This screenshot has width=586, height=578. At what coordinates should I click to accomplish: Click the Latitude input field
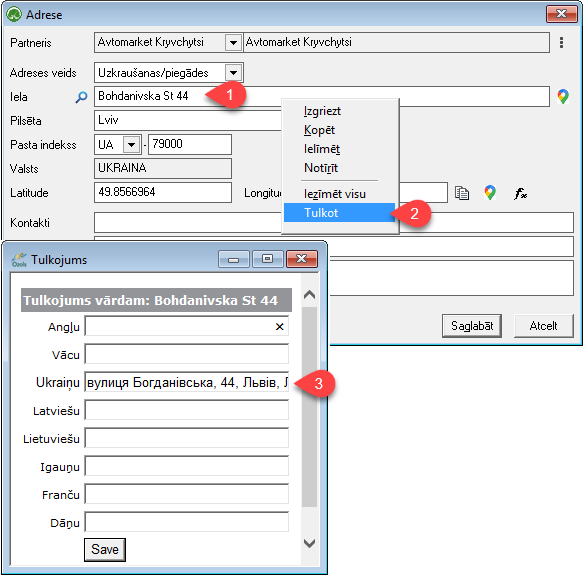click(x=163, y=192)
